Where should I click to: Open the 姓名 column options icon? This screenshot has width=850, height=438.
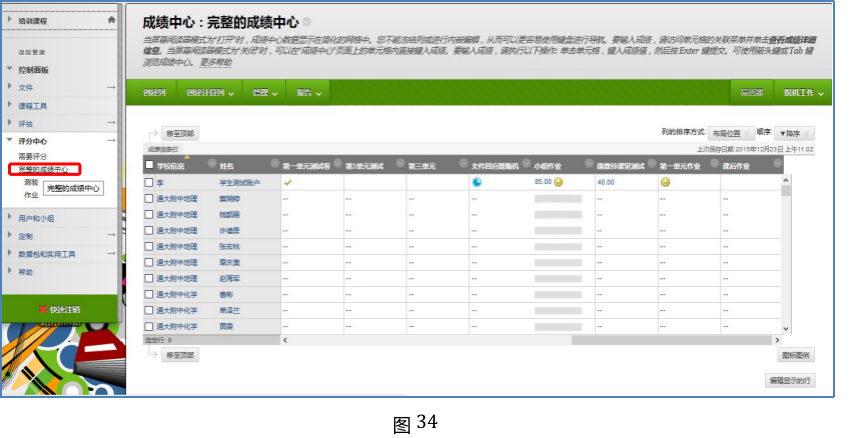[x=275, y=164]
